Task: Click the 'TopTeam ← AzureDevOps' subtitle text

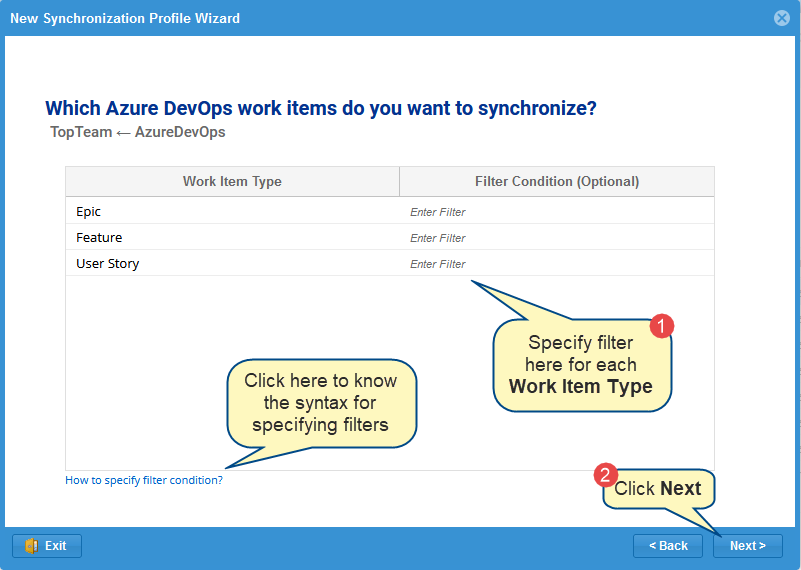Action: pos(137,132)
